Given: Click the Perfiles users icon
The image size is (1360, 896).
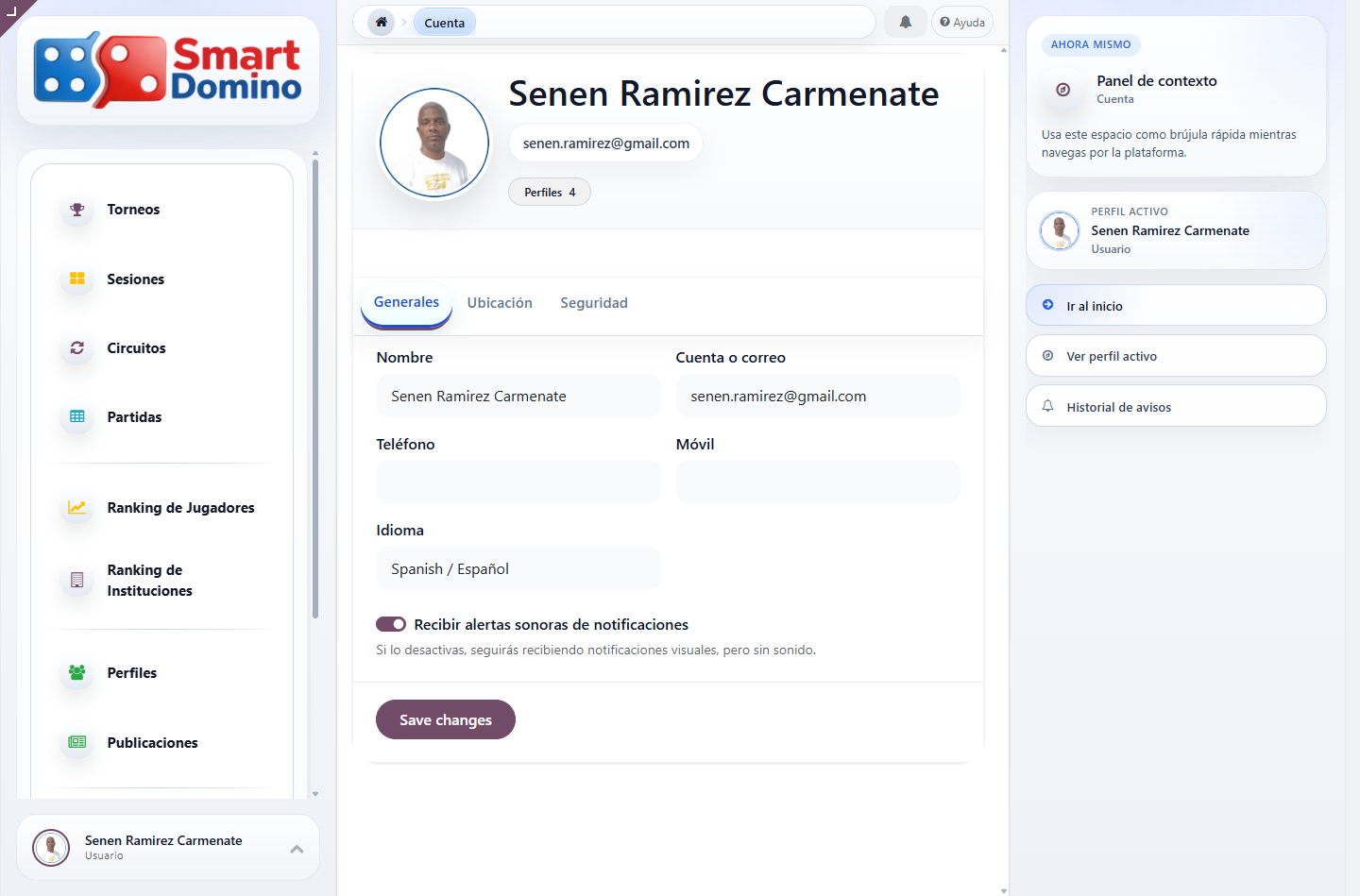Looking at the screenshot, I should pos(77,672).
